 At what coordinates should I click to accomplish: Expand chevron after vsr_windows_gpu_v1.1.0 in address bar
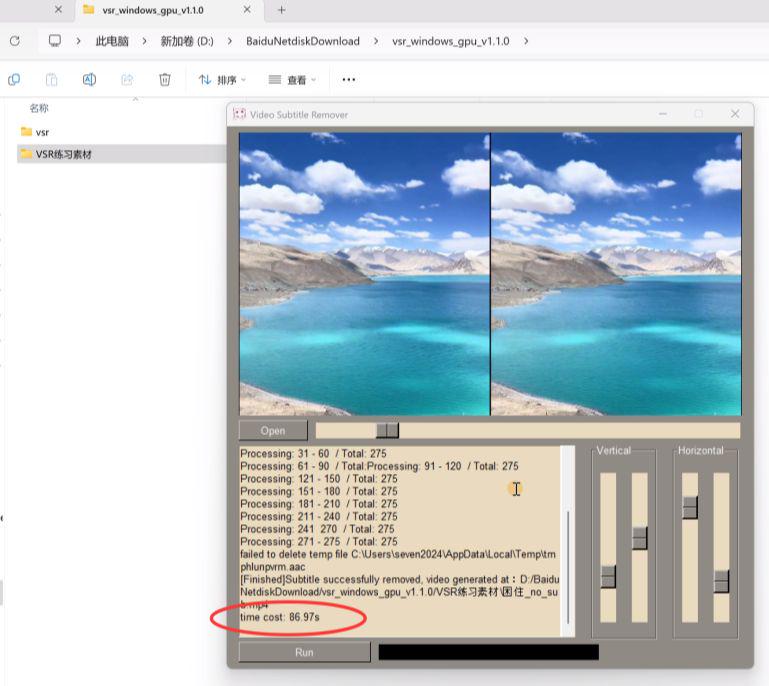(x=526, y=41)
